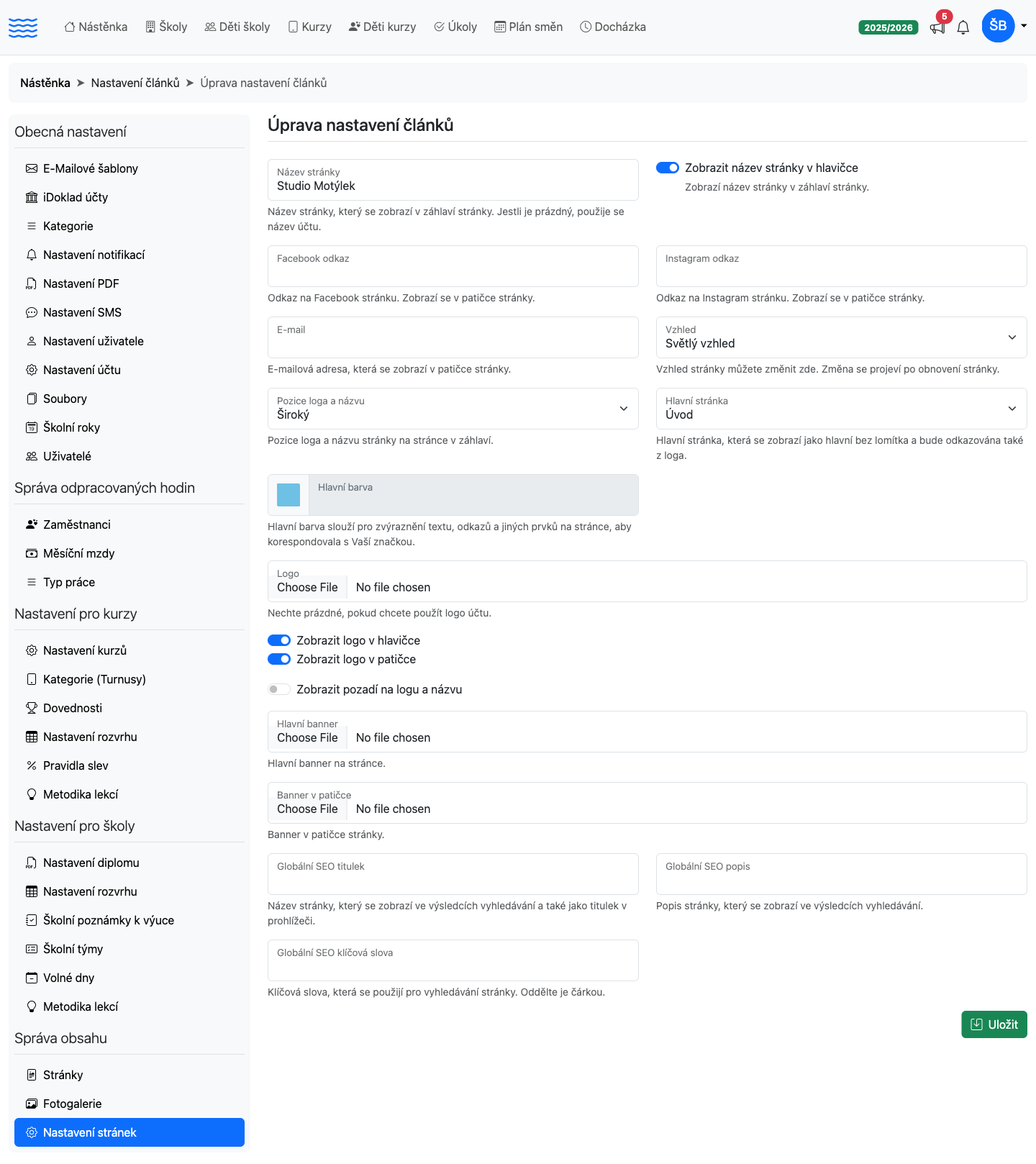The width and height of the screenshot is (1036, 1164).
Task: Click the Dovednosti trophy icon
Action: pos(32,708)
